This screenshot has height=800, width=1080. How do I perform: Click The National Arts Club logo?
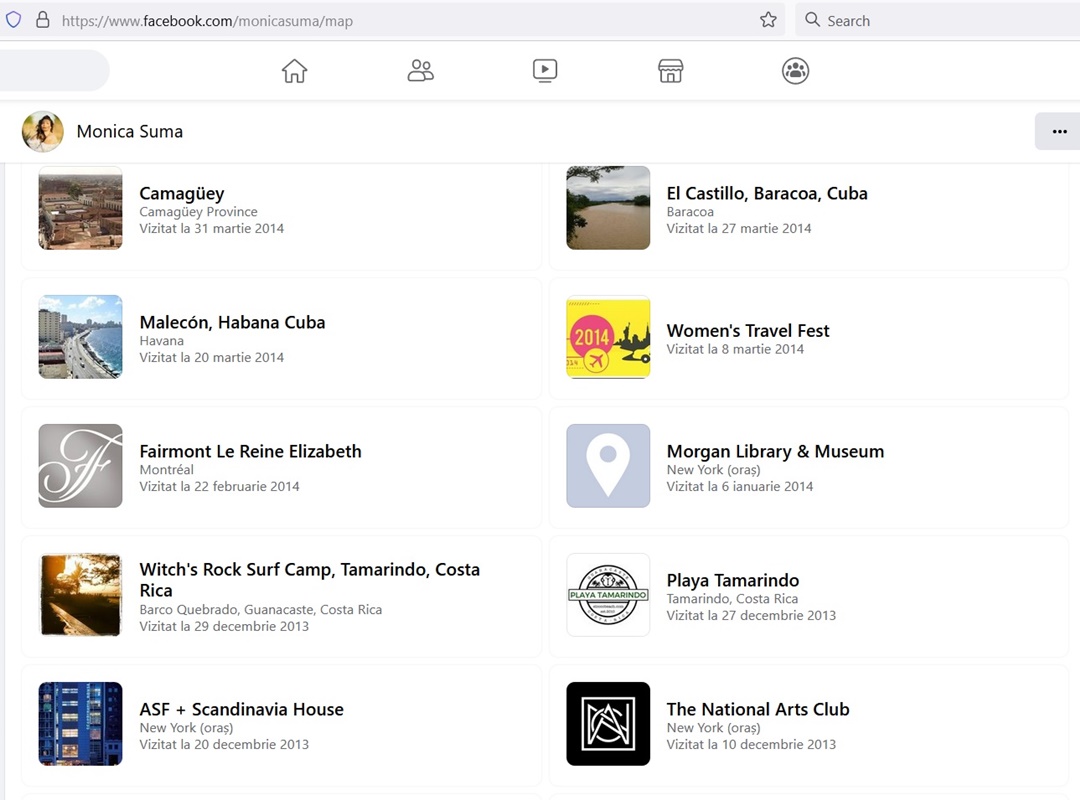[608, 724]
